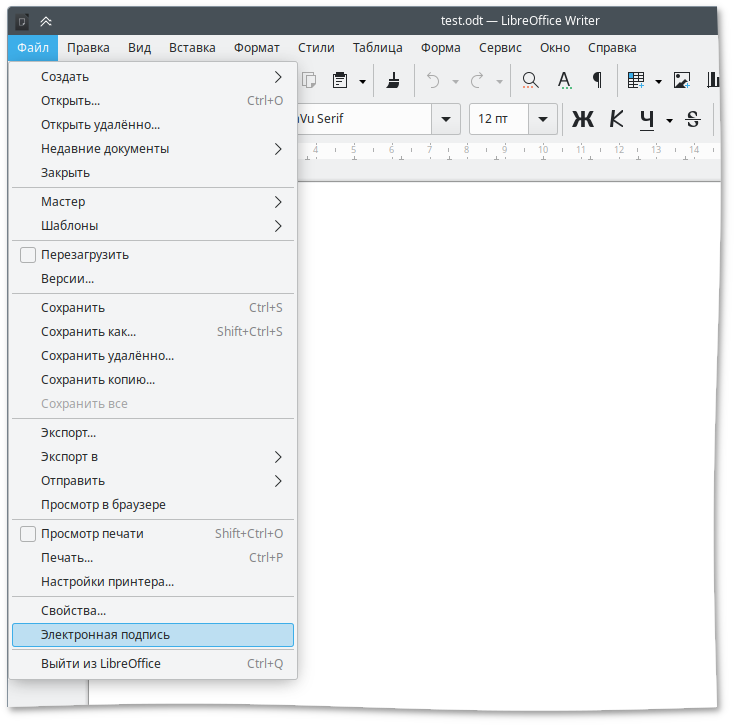Viewport: 734px width, 725px height.
Task: Select Выйти из LibreOffice menu entry
Action: [x=153, y=664]
